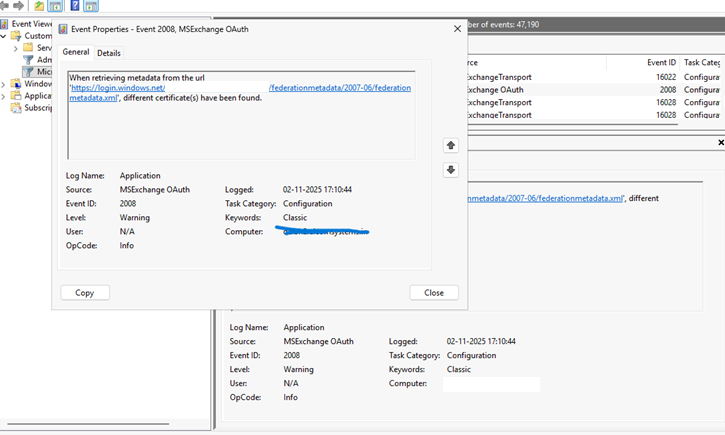The image size is (725, 435).
Task: Open the login.windows.net link in the dialog
Action: [x=118, y=88]
